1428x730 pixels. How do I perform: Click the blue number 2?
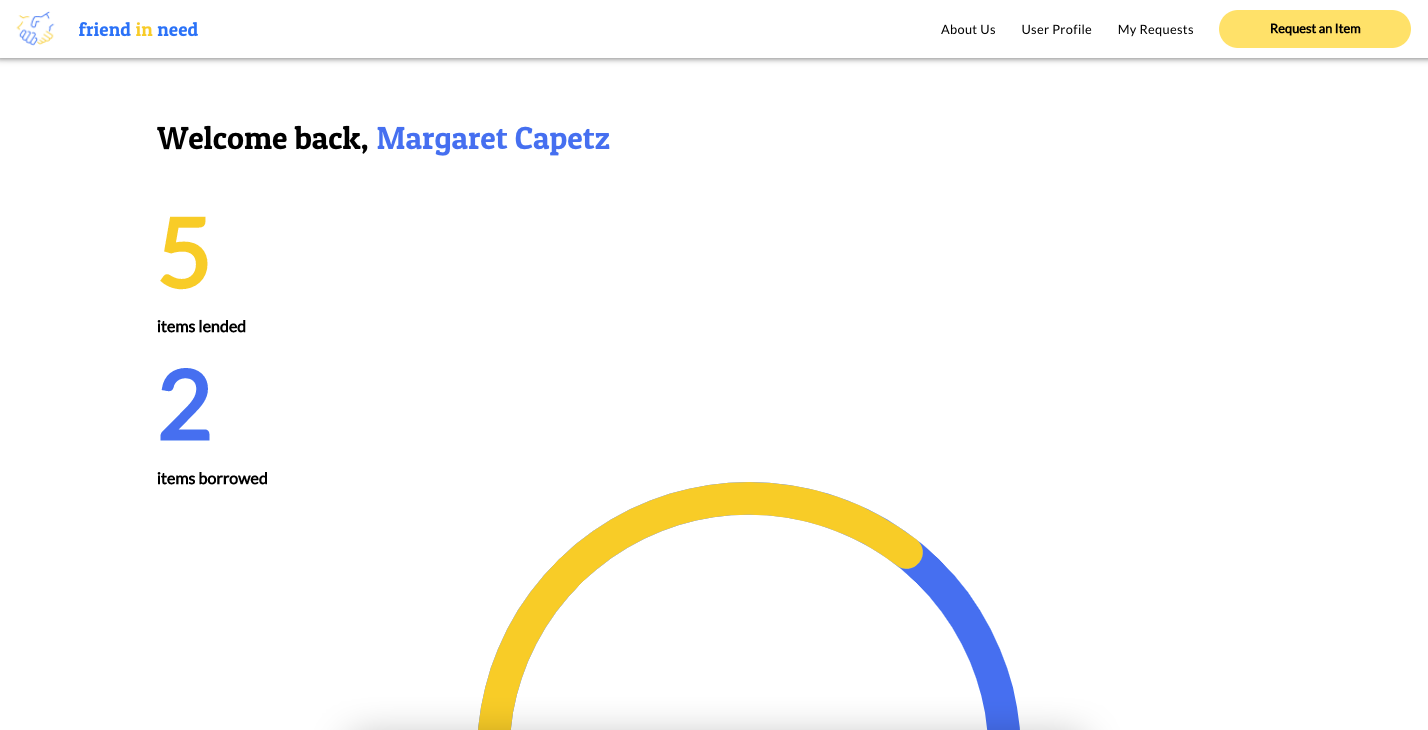[x=185, y=405]
